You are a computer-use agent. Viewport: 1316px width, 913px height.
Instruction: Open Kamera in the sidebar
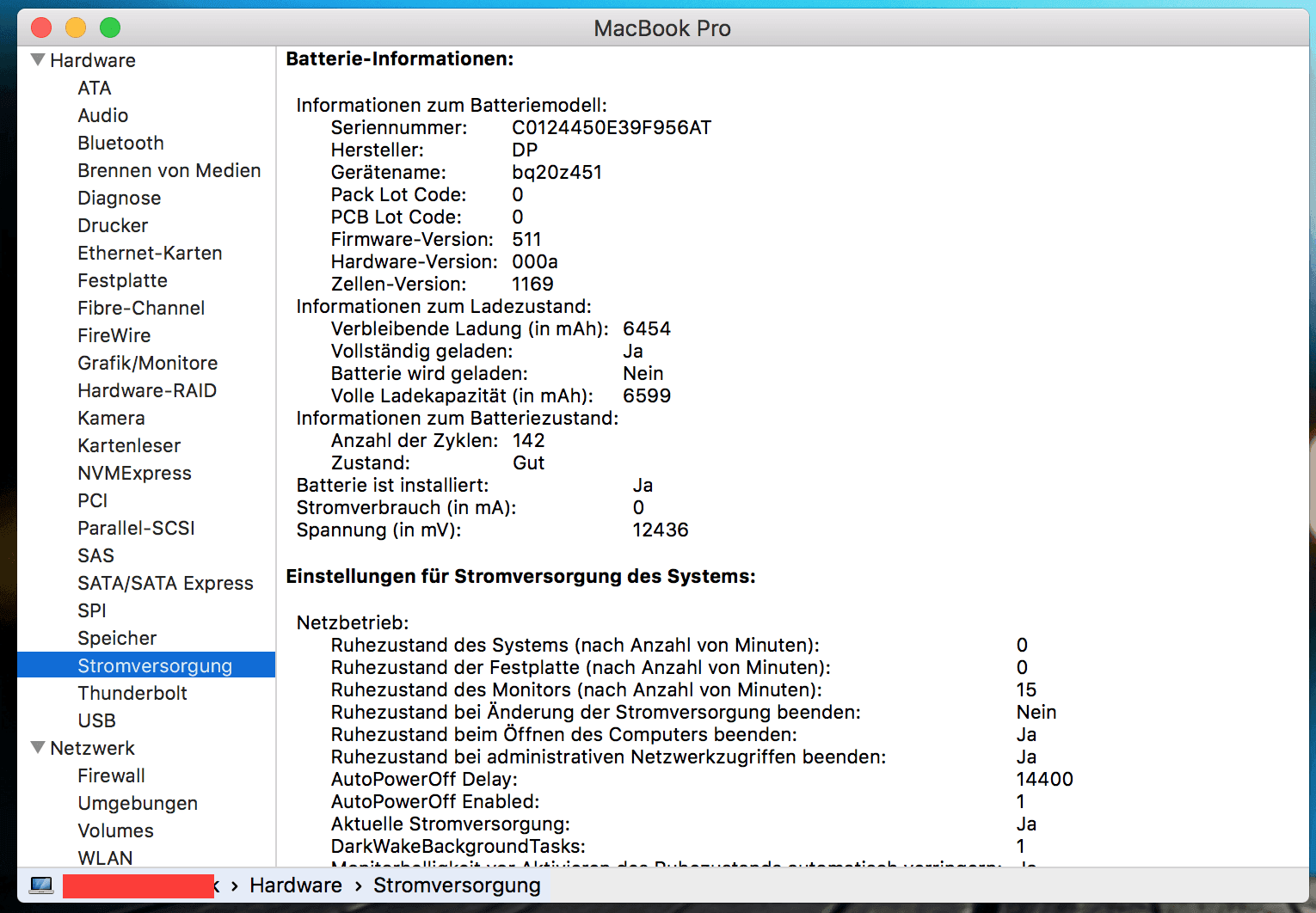click(111, 418)
